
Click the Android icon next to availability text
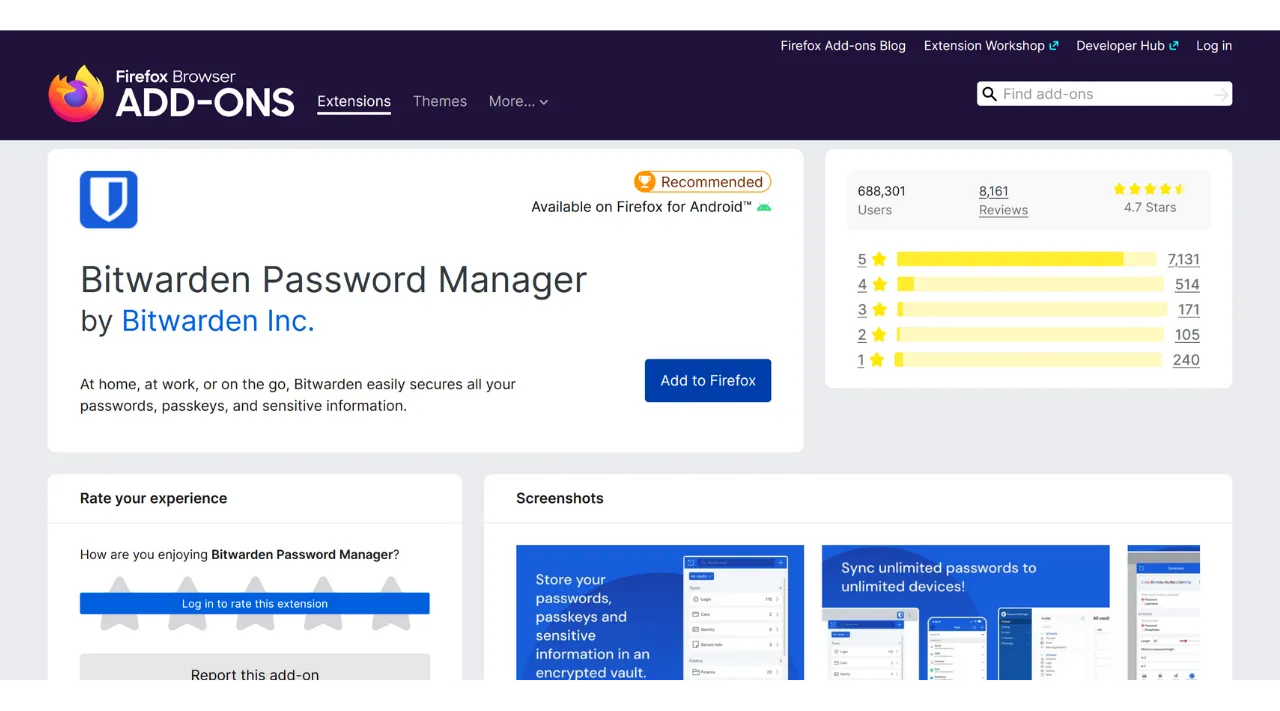[x=766, y=207]
